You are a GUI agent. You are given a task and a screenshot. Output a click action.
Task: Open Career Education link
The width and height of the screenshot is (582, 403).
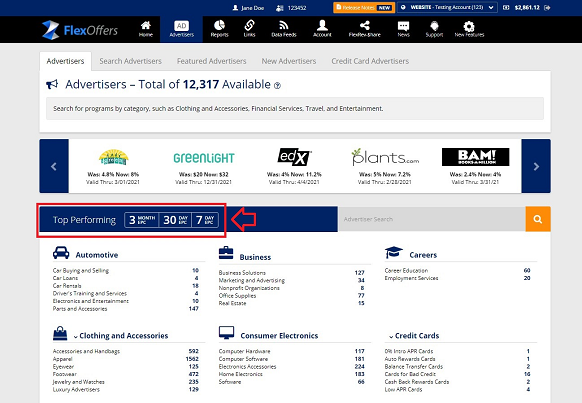click(406, 271)
